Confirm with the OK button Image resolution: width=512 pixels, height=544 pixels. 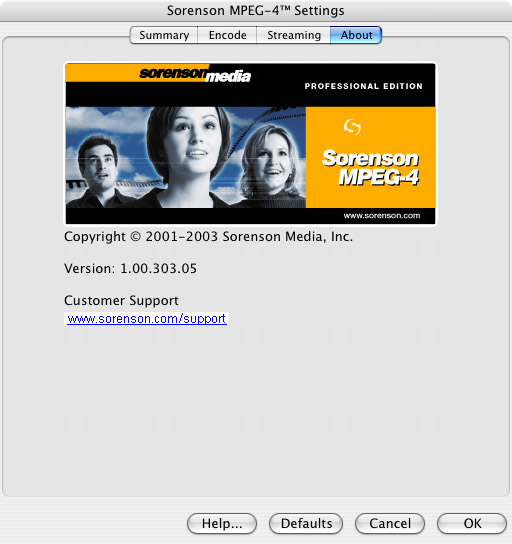point(472,524)
